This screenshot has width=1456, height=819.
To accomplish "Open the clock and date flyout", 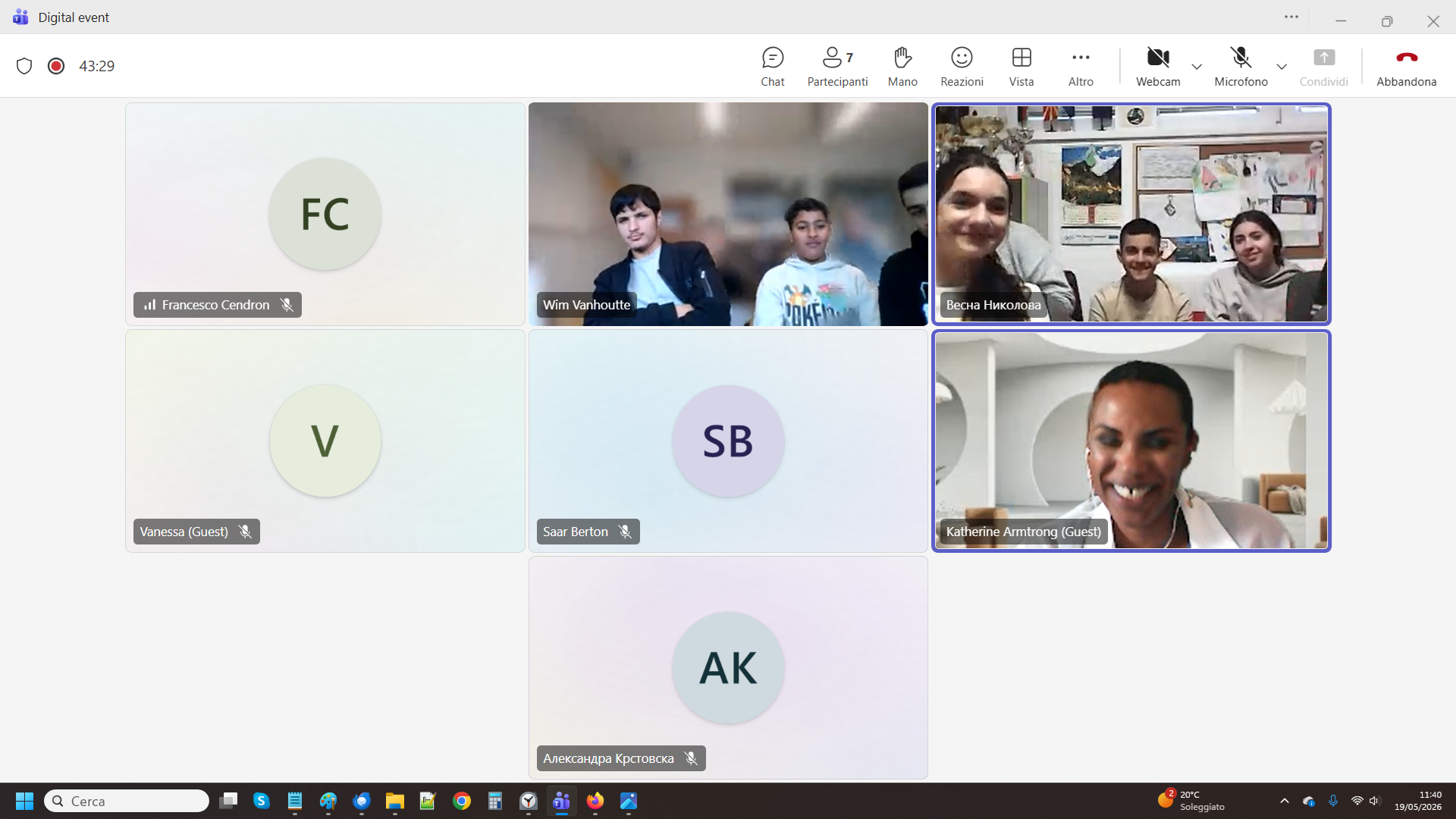I will point(1417,801).
